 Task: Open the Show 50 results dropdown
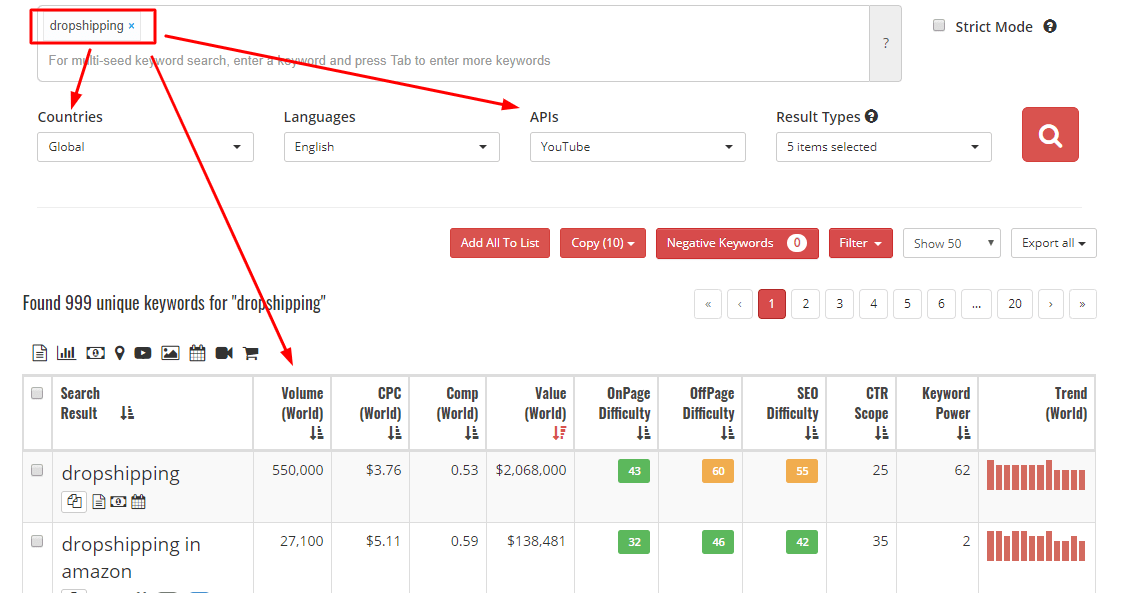tap(951, 243)
